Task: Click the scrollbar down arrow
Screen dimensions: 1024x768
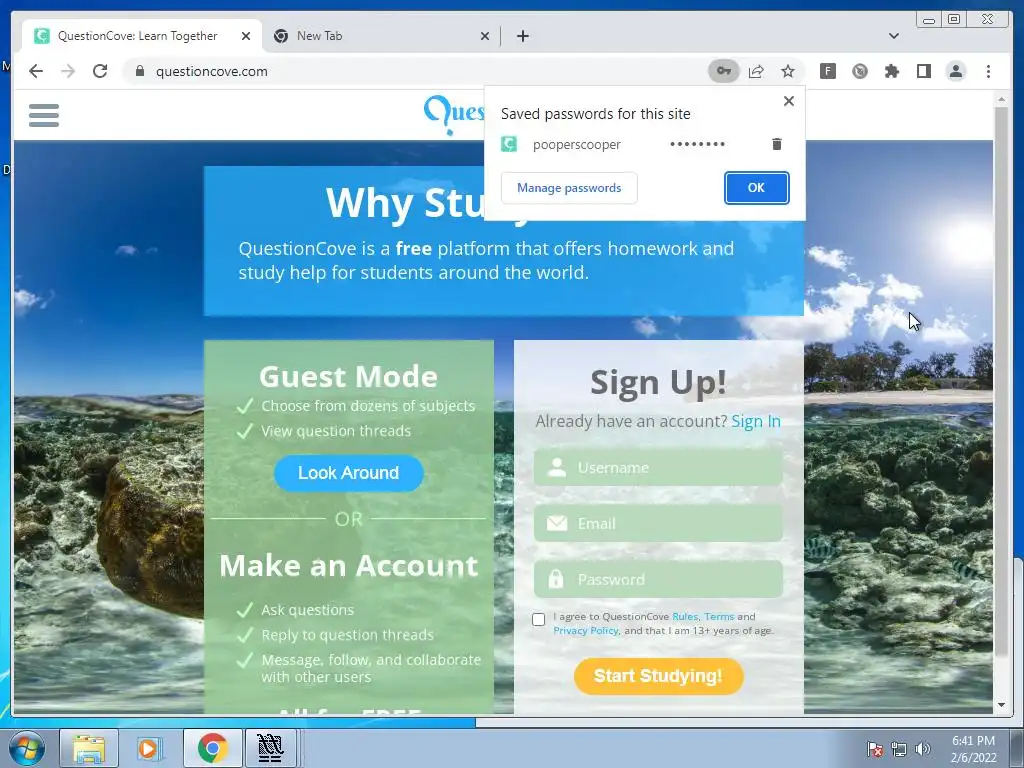Action: [1000, 705]
